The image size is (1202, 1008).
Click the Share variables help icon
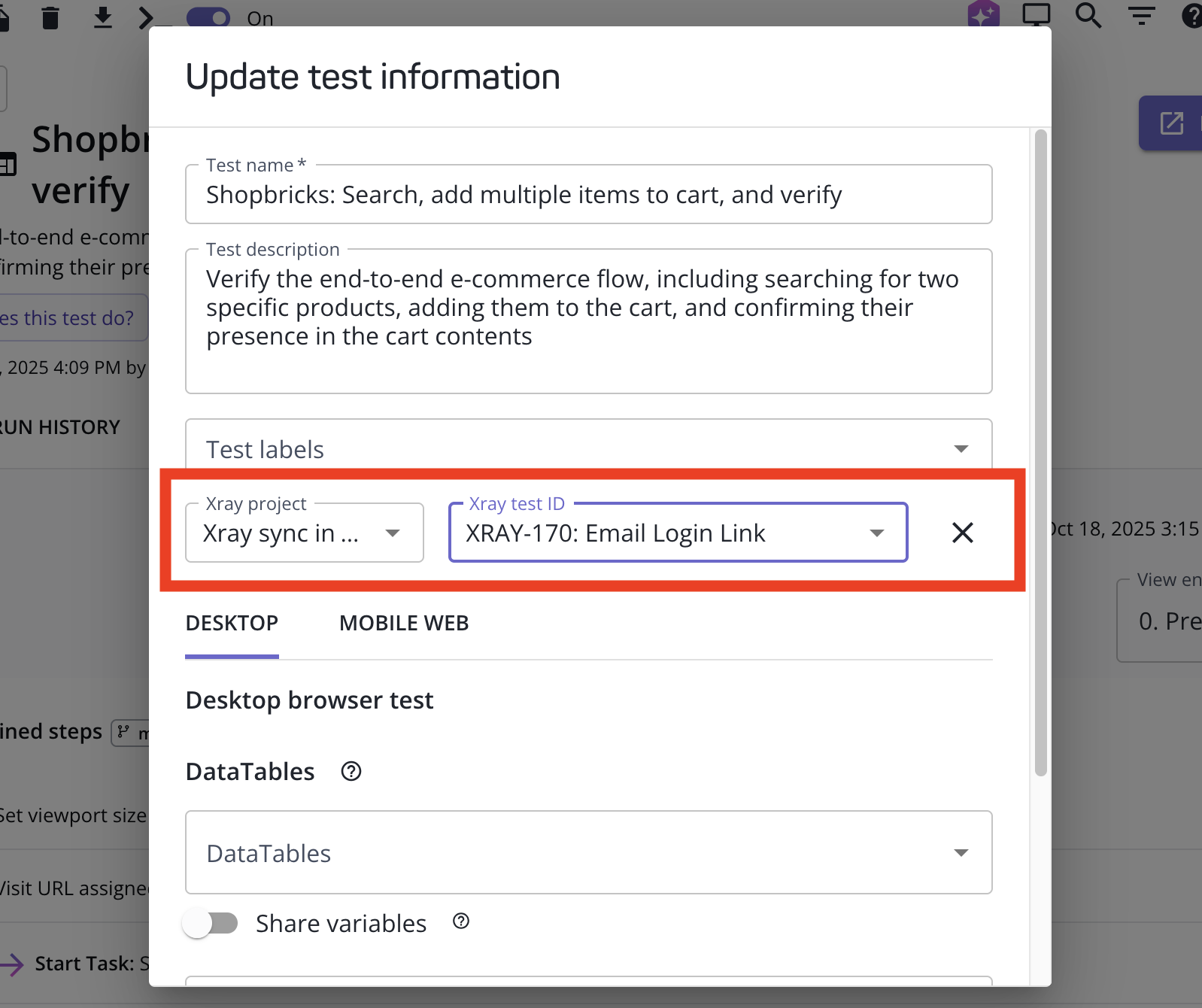tap(461, 921)
